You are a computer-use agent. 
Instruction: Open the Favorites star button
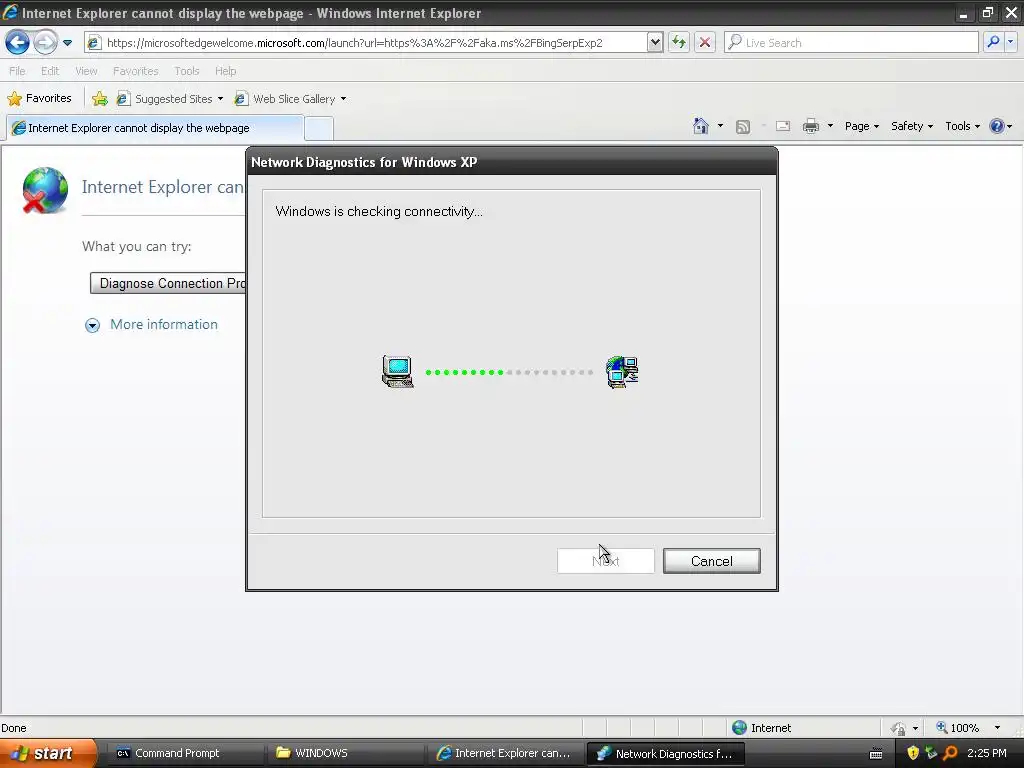[x=39, y=99]
